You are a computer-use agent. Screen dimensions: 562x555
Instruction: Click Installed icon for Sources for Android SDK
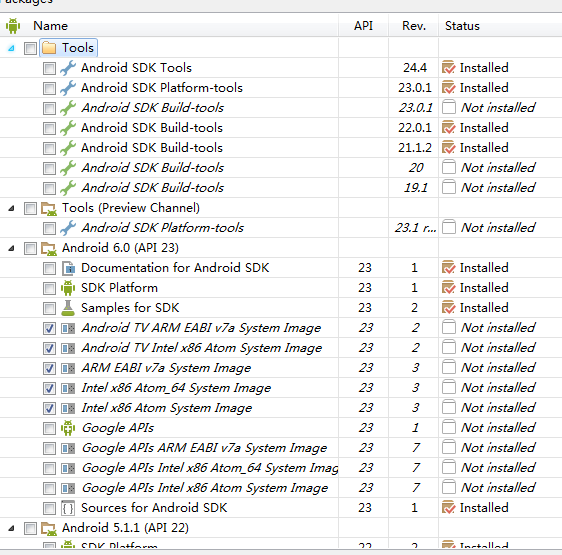tap(448, 508)
